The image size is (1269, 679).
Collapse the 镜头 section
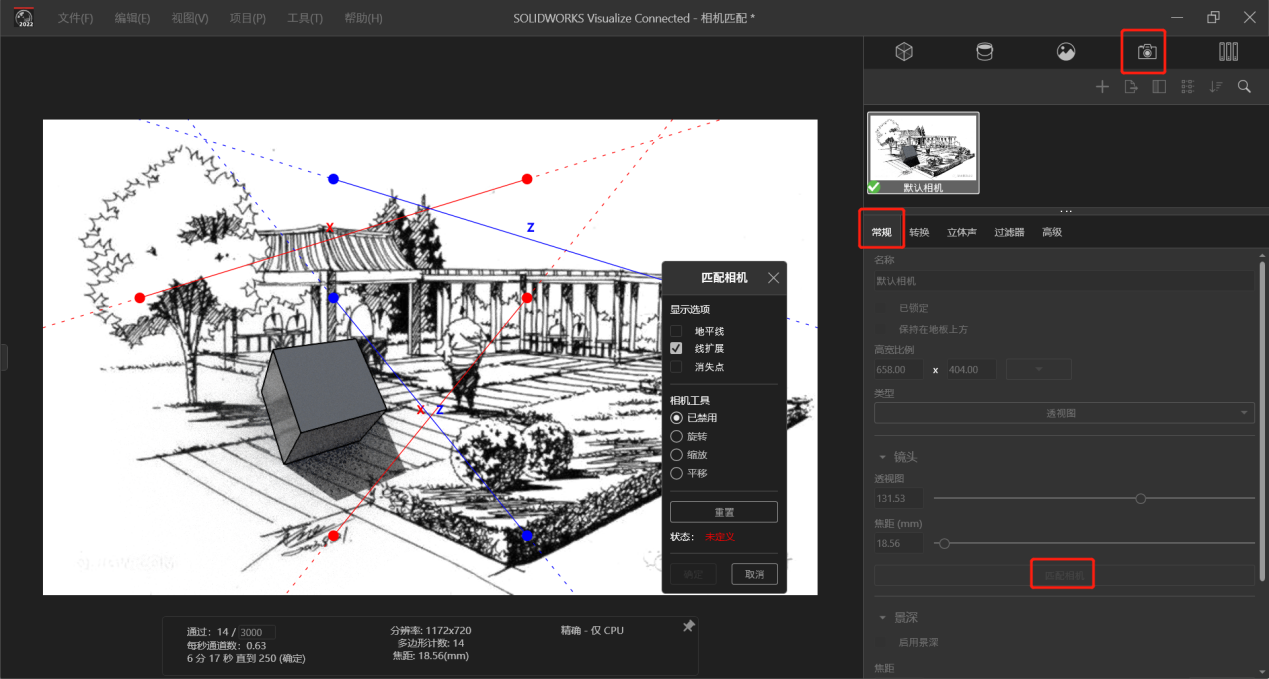pos(883,457)
